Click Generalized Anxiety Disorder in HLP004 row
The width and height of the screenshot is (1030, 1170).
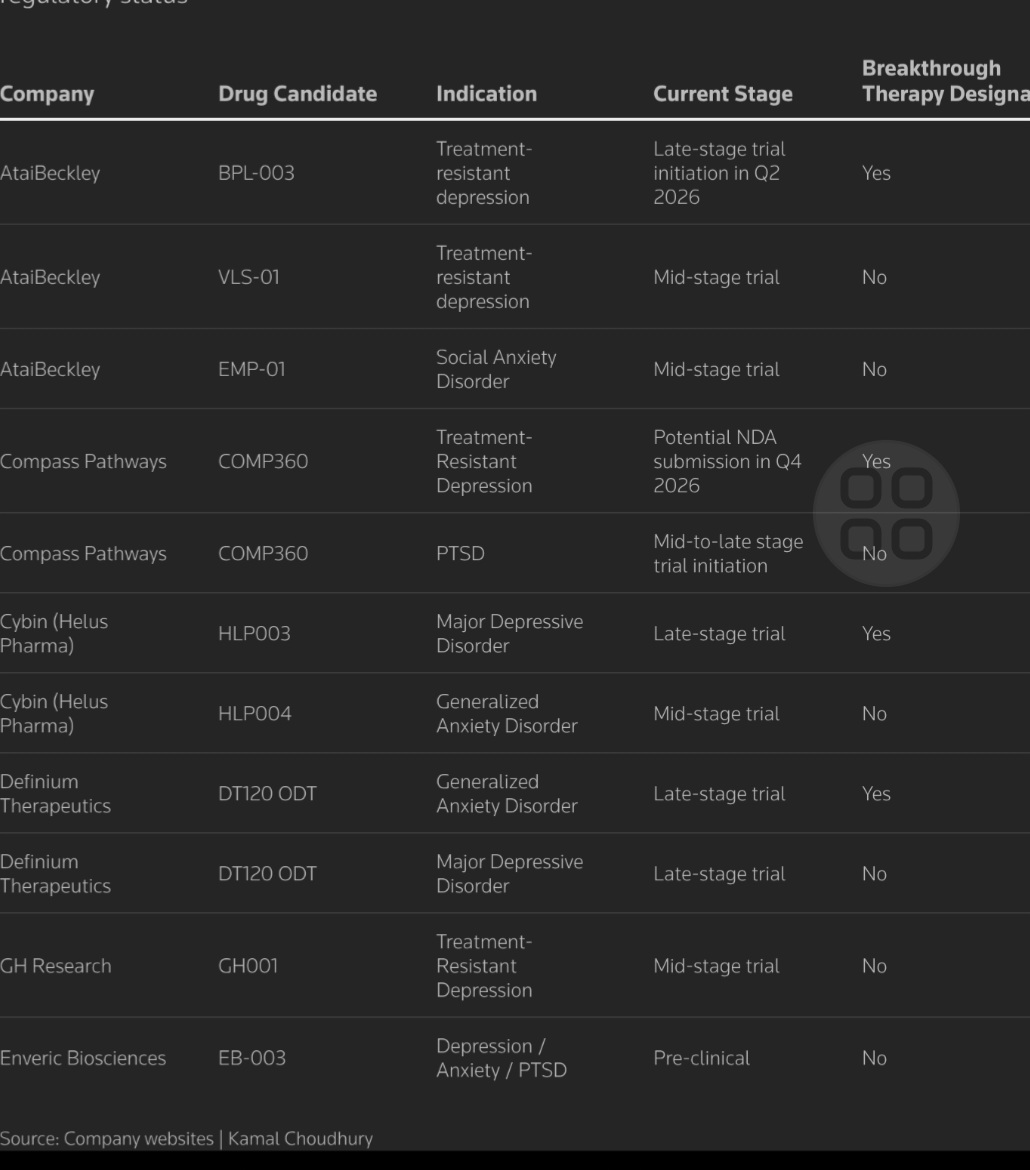pos(506,713)
